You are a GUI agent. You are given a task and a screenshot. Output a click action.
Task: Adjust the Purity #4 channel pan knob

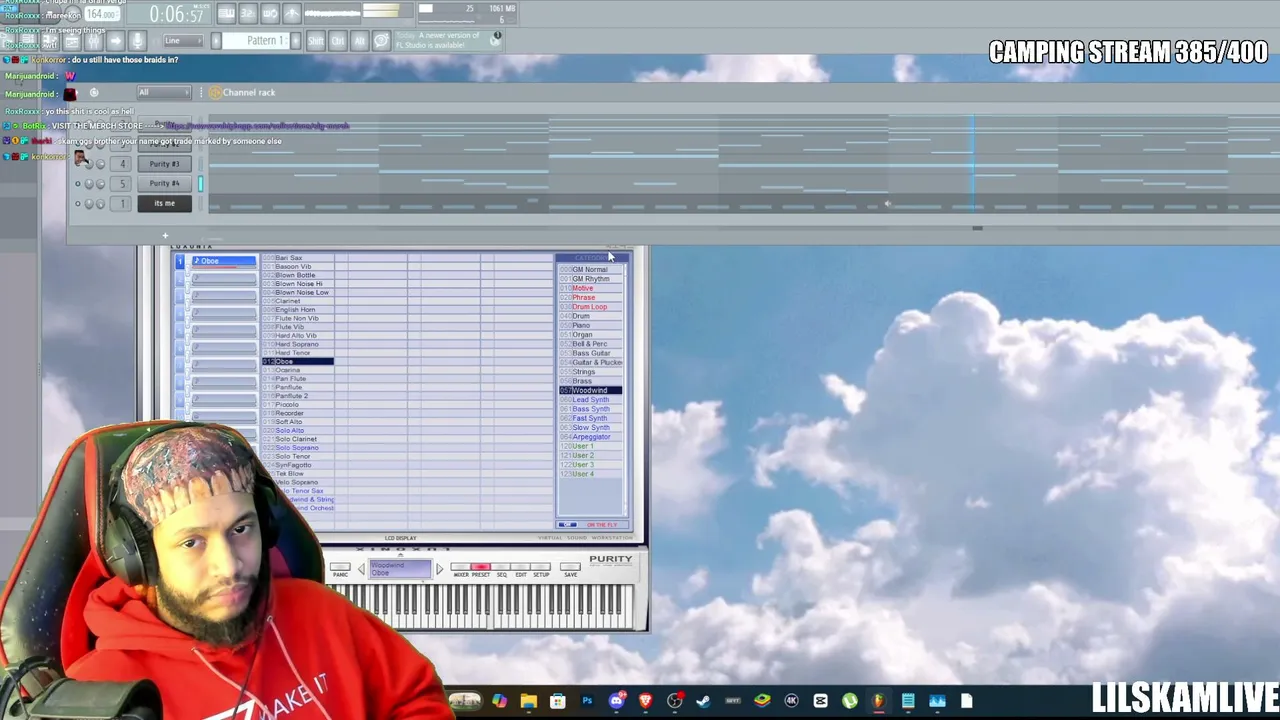90,184
